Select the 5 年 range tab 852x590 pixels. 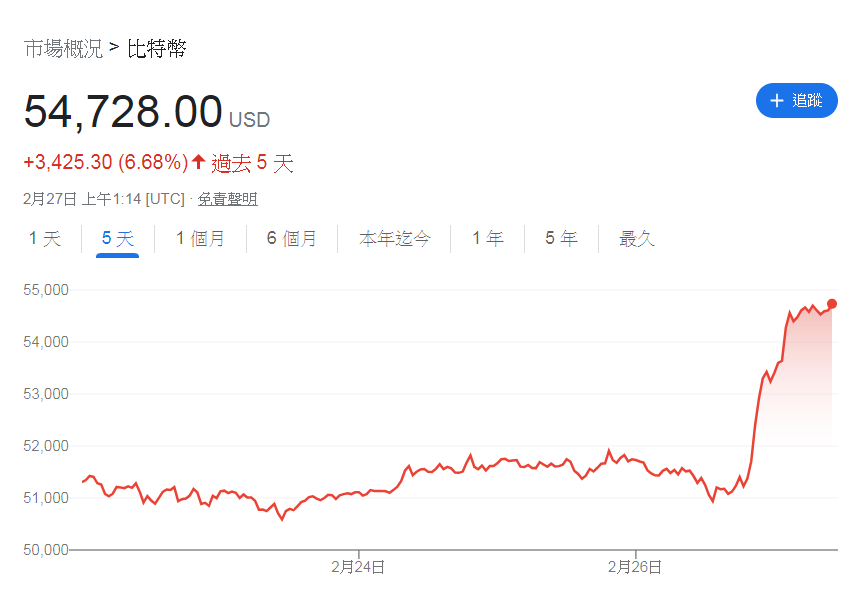(561, 238)
